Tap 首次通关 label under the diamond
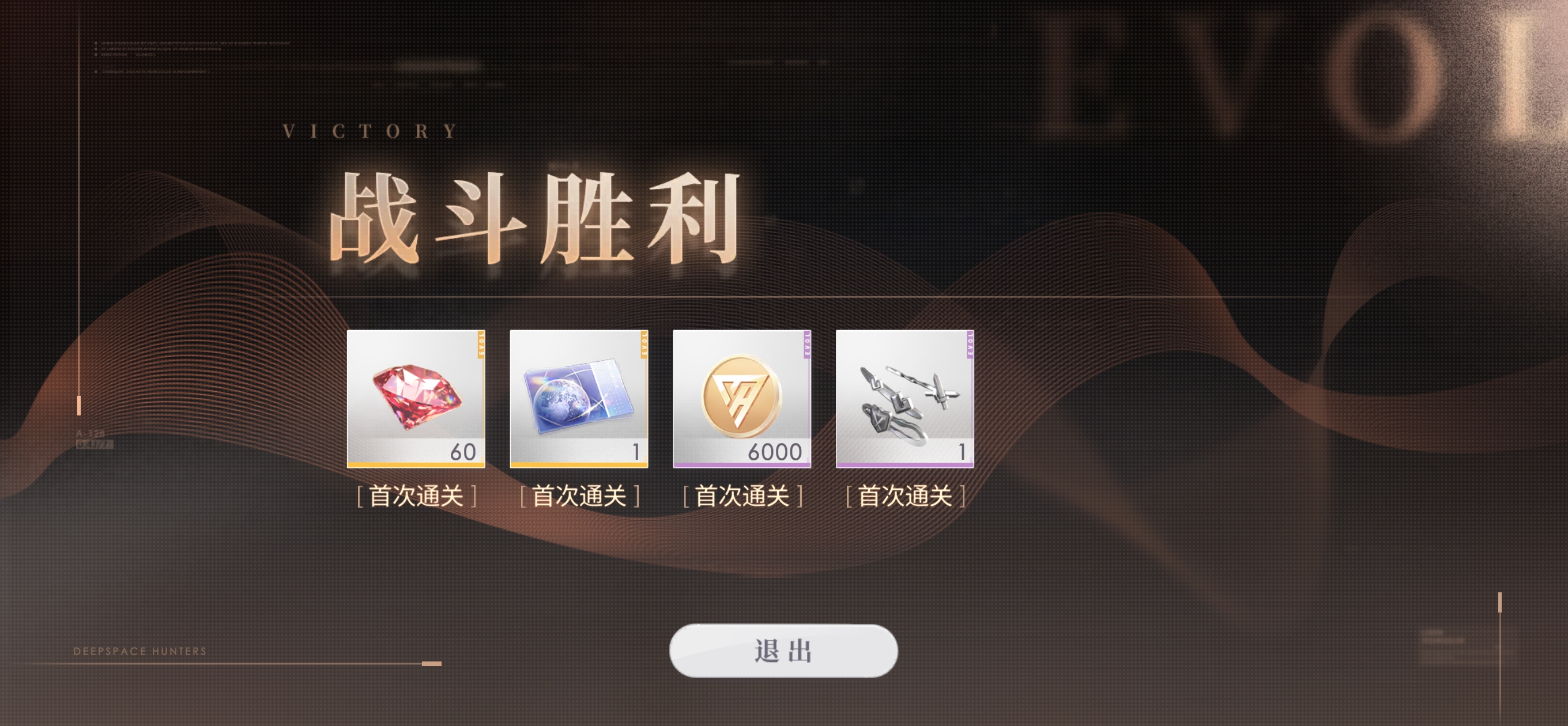 coord(416,496)
